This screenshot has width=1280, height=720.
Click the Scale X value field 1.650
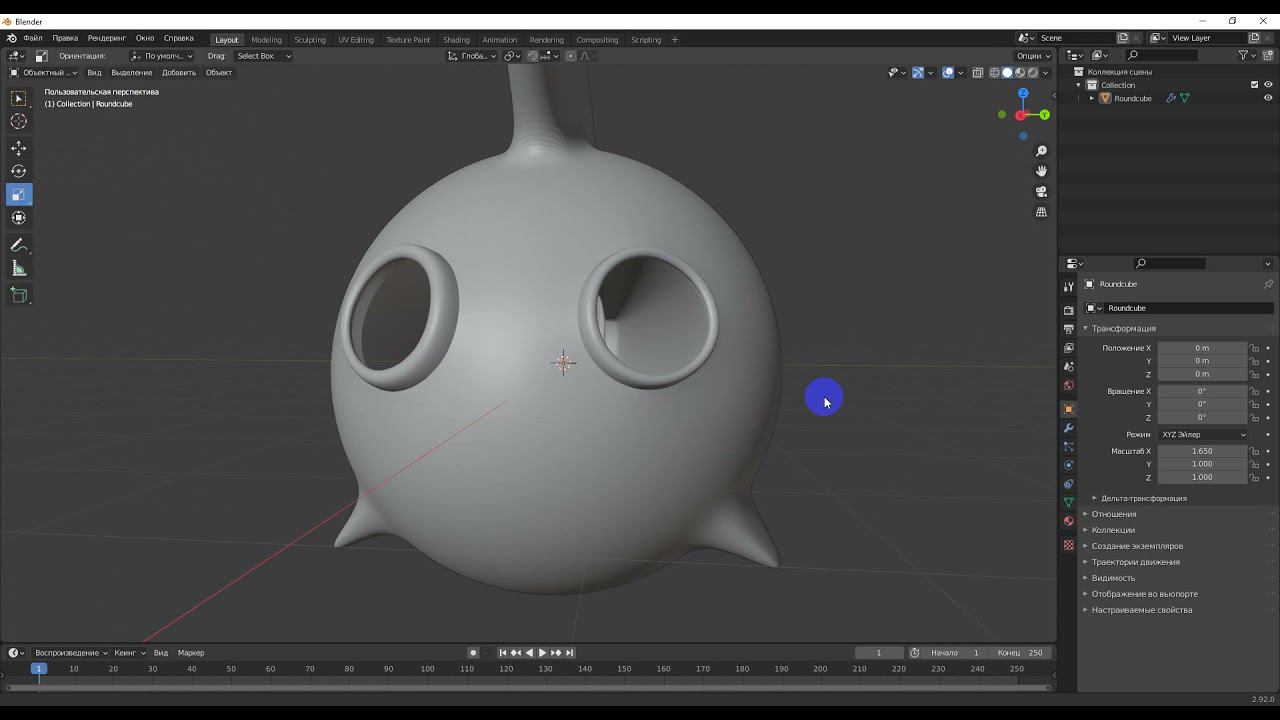pyautogui.click(x=1201, y=451)
